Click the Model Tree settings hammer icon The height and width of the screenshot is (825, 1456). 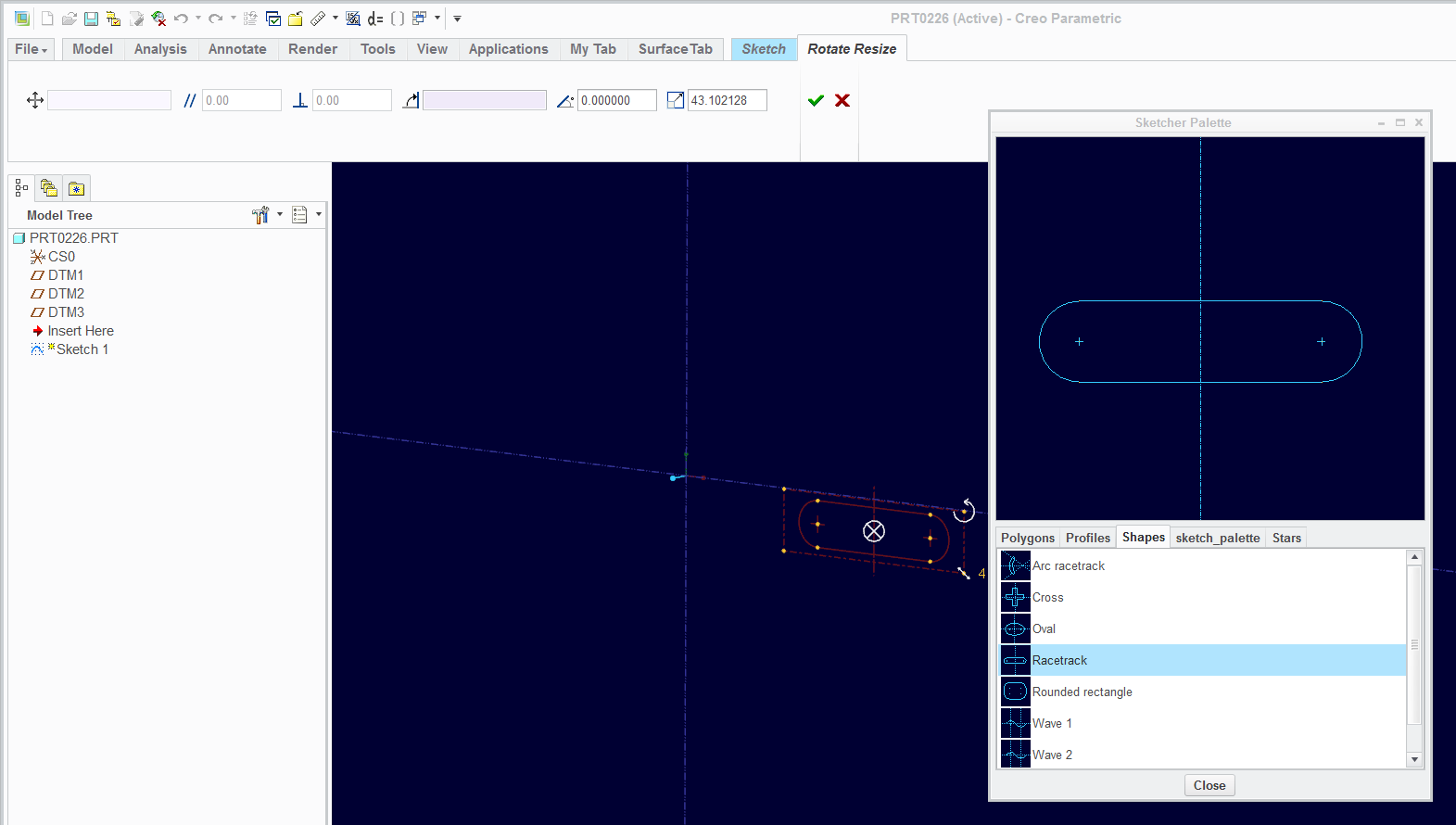point(260,215)
